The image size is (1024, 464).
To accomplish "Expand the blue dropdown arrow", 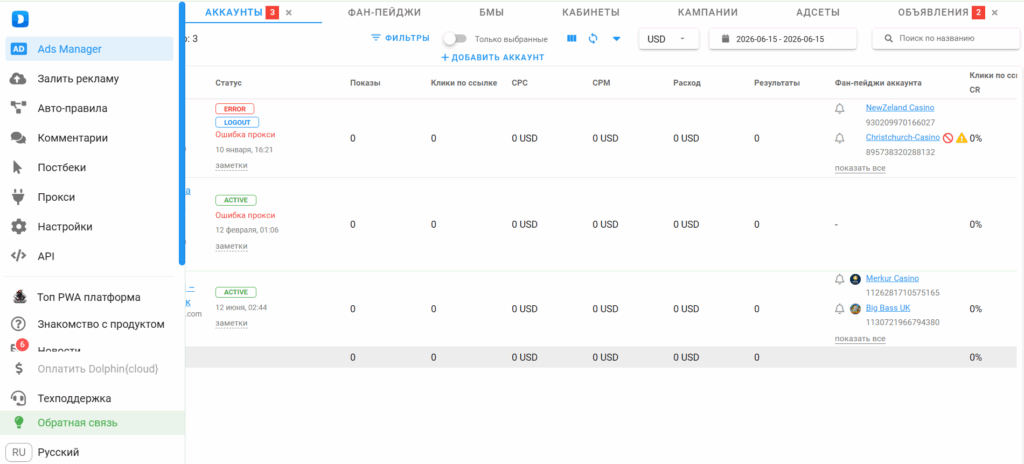I will click(616, 39).
